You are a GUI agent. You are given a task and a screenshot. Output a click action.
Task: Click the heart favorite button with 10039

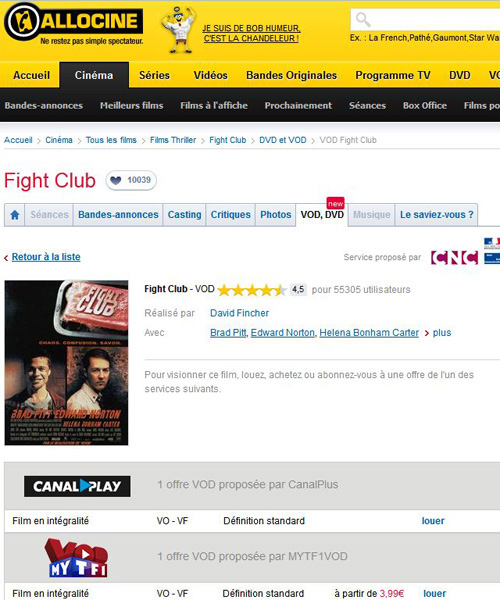click(131, 181)
